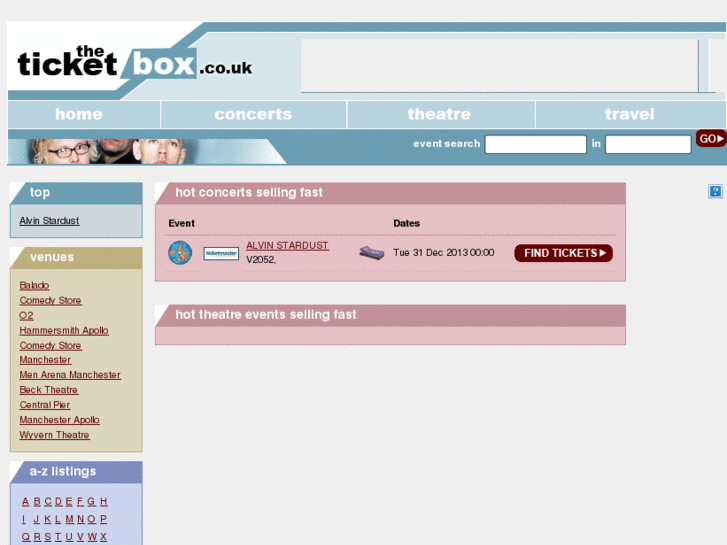Open the Hammersmith Apollo venue link
Viewport: 727px width, 545px height.
pyautogui.click(x=64, y=331)
